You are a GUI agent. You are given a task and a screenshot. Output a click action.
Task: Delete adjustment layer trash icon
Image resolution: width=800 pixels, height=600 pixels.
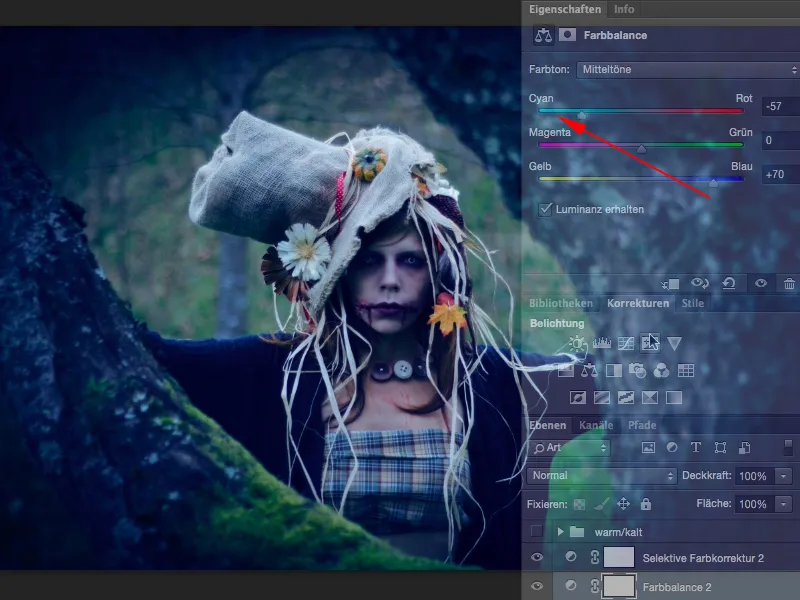[789, 283]
